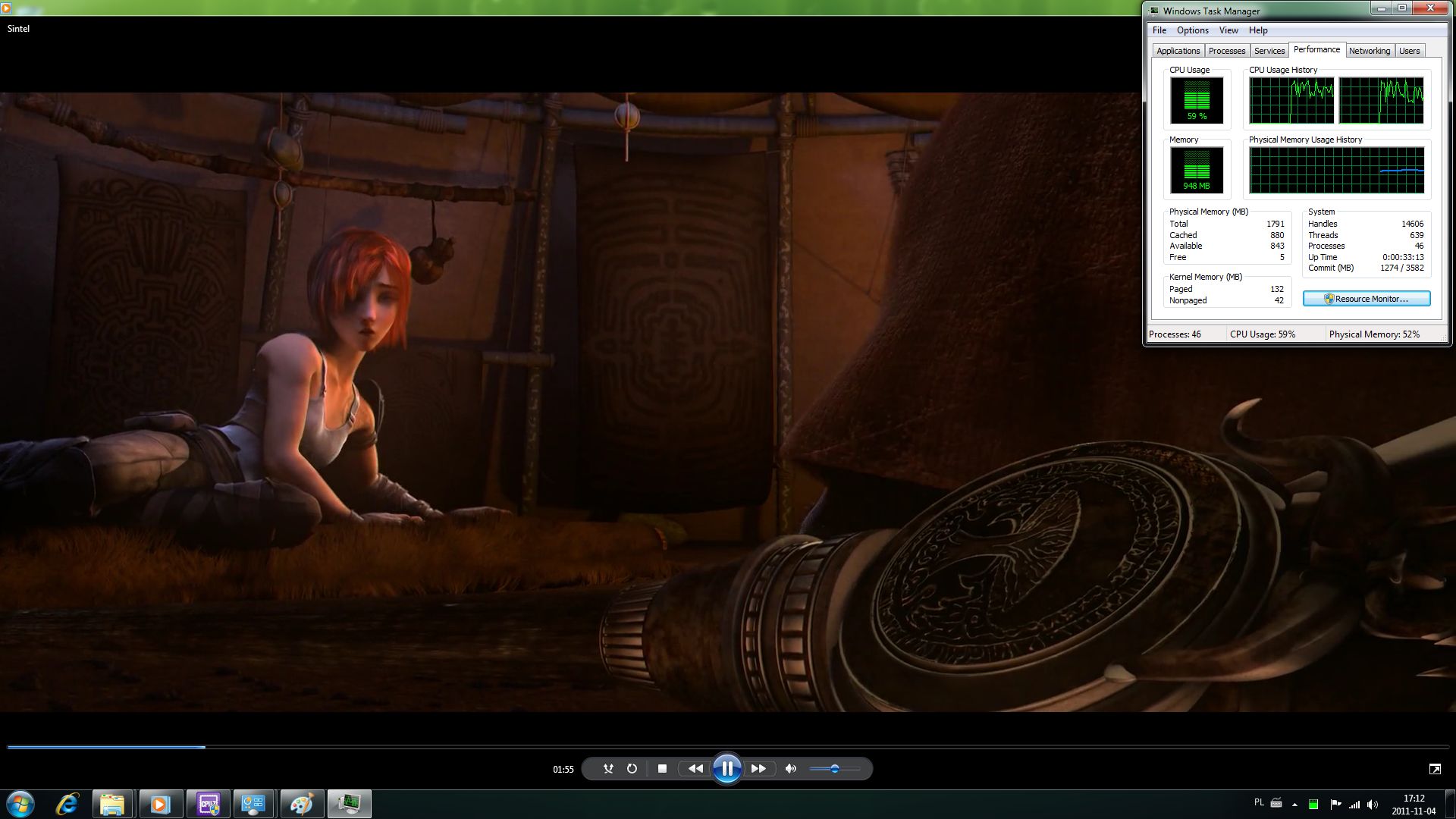Viewport: 1456px width, 819px height.
Task: Click the Task Manager title bar icon
Action: pos(1154,11)
